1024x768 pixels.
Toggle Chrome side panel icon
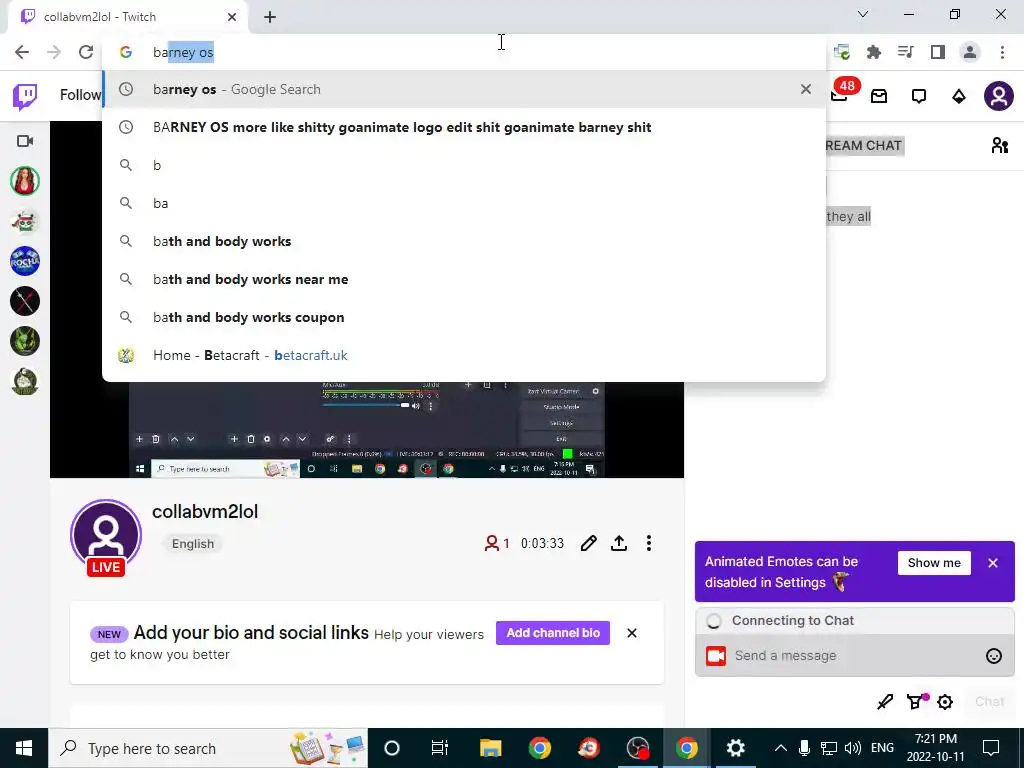pos(938,52)
